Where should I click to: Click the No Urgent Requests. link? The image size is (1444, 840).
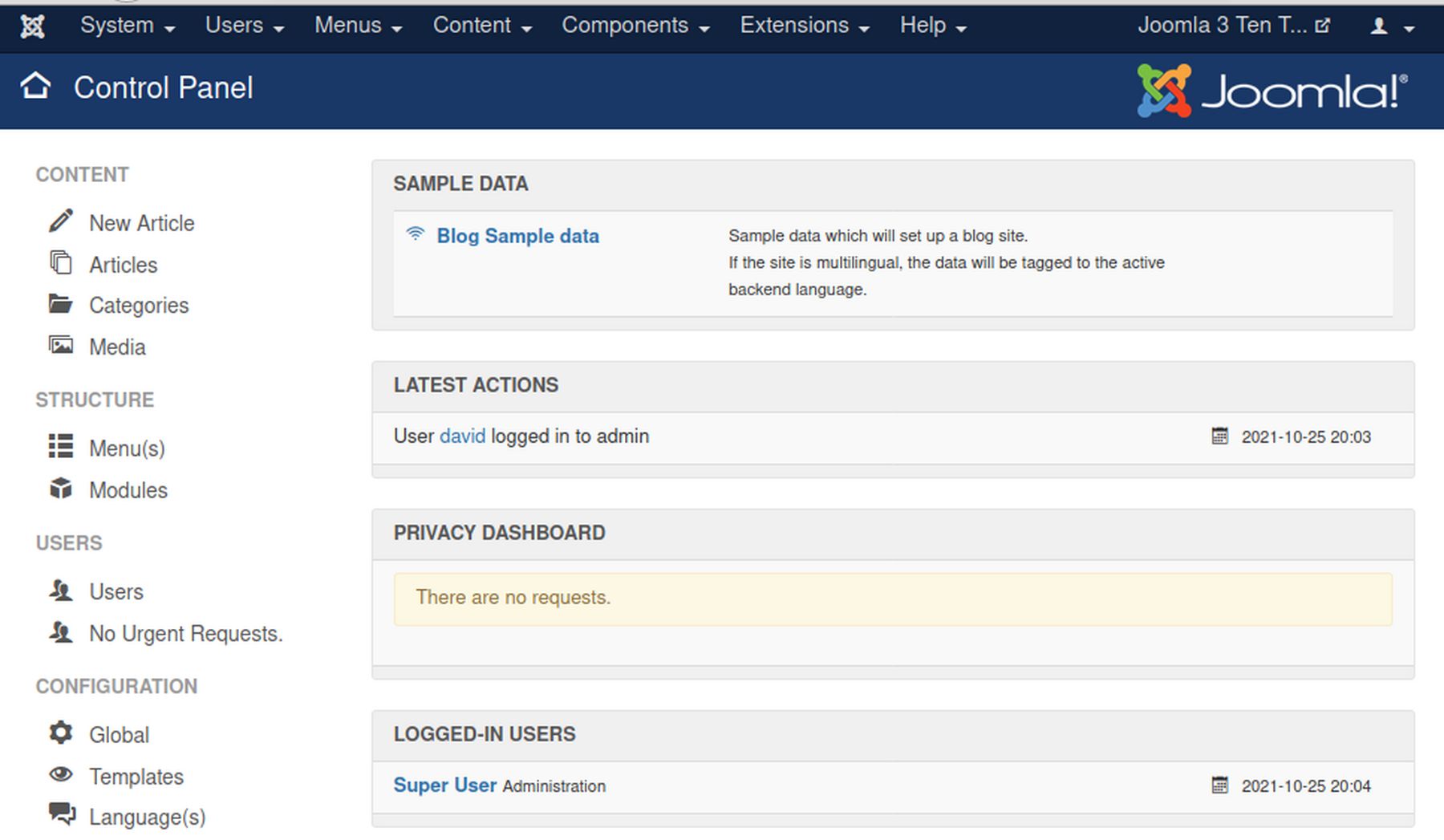(186, 634)
